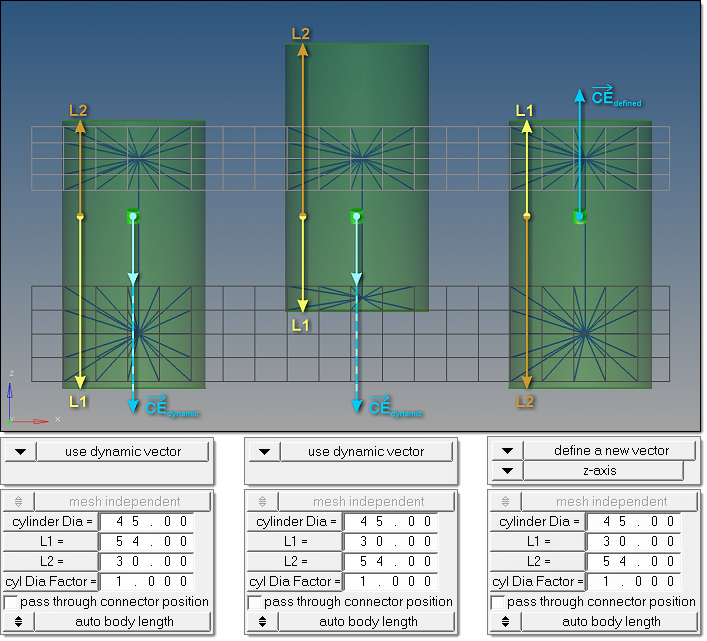
Task: Click middle panel 'mesh independent' button
Action: (x=367, y=502)
